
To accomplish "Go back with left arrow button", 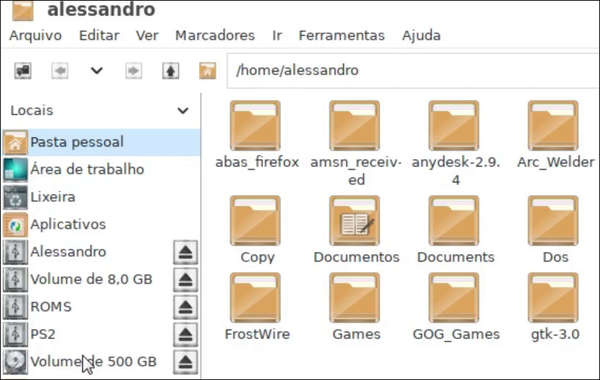I will [x=60, y=71].
